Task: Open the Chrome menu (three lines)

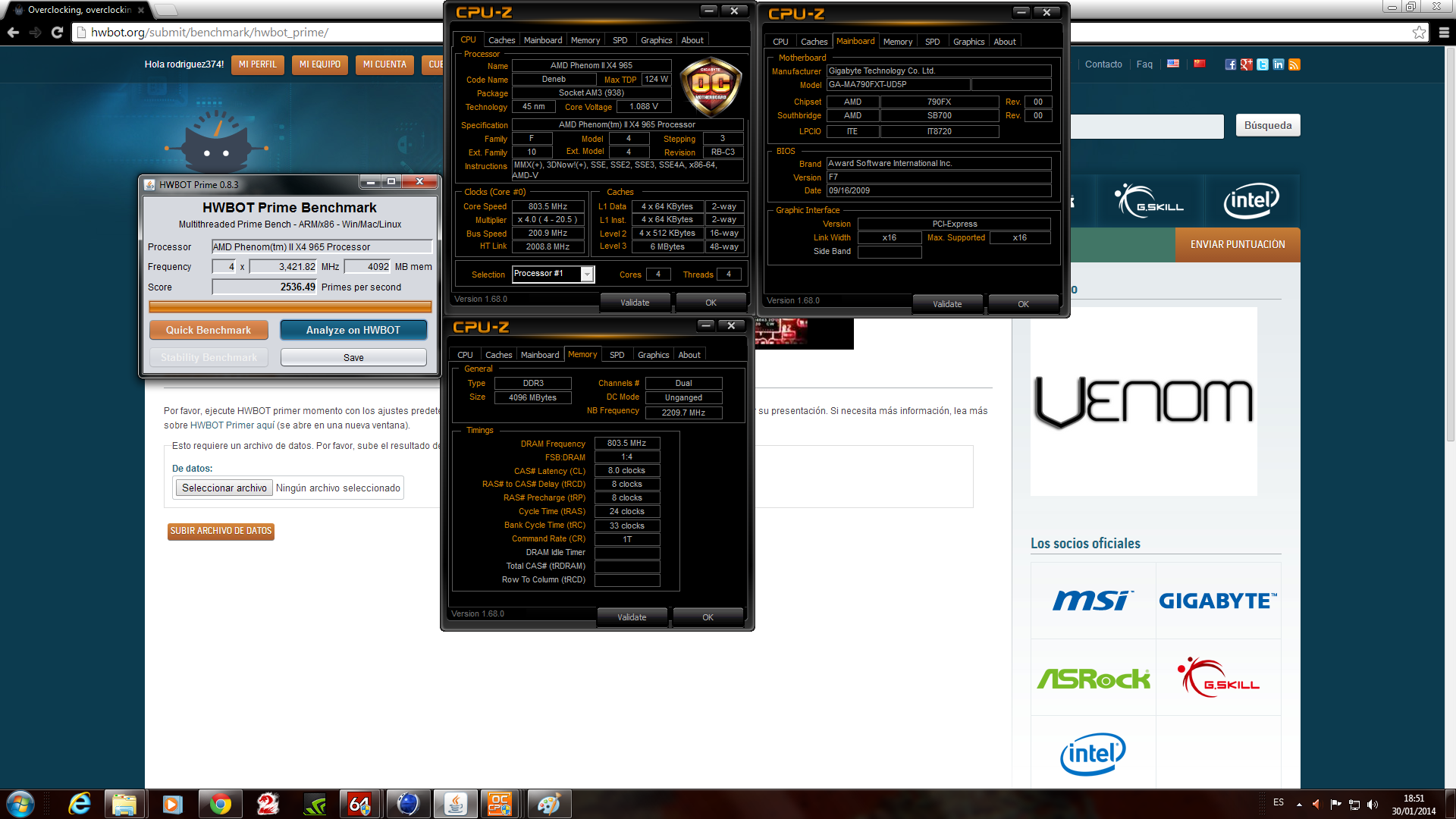Action: (x=1444, y=33)
